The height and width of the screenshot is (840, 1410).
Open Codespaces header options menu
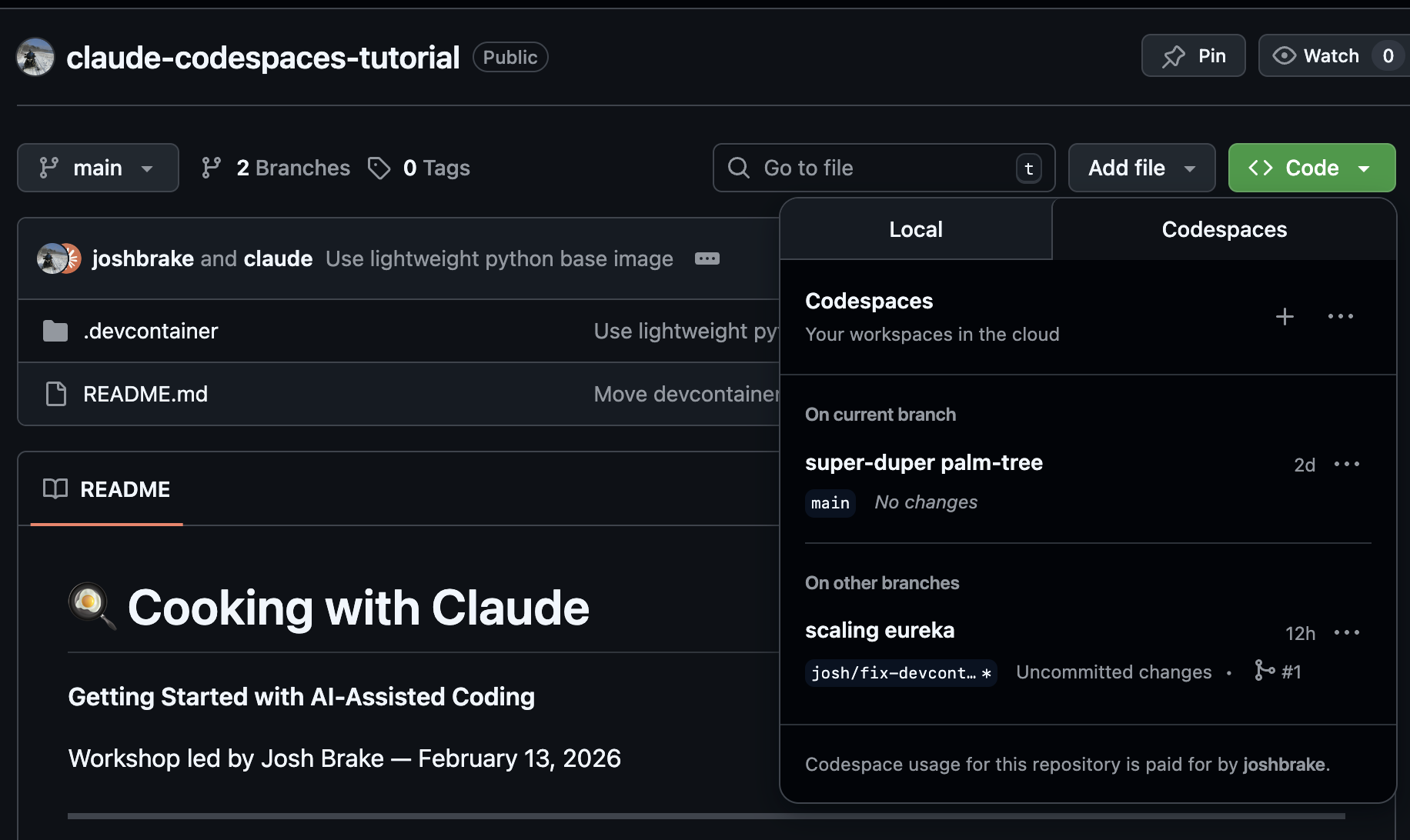[x=1341, y=316]
